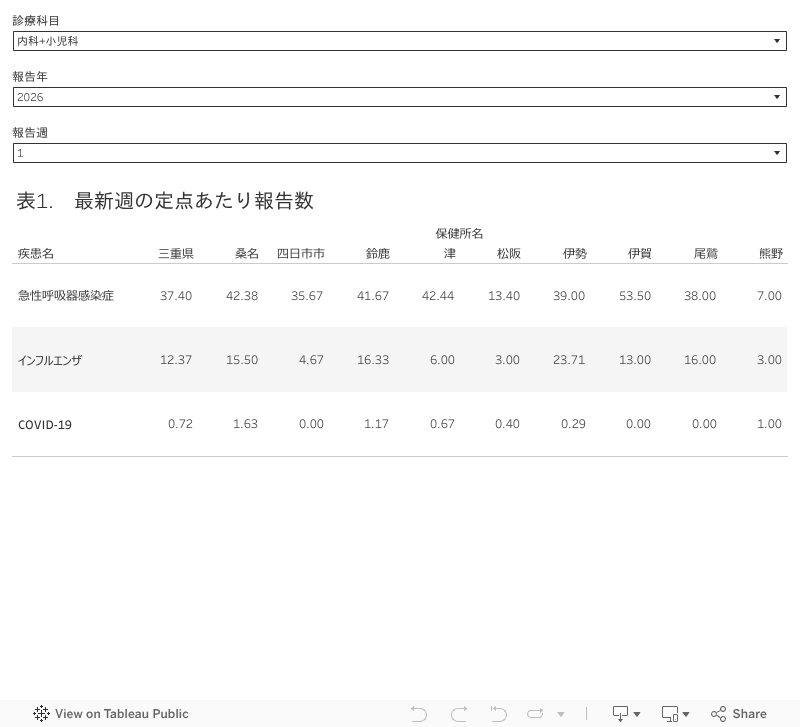Open the 診療科目 dropdown
This screenshot has width=800, height=727.
pyautogui.click(x=399, y=41)
